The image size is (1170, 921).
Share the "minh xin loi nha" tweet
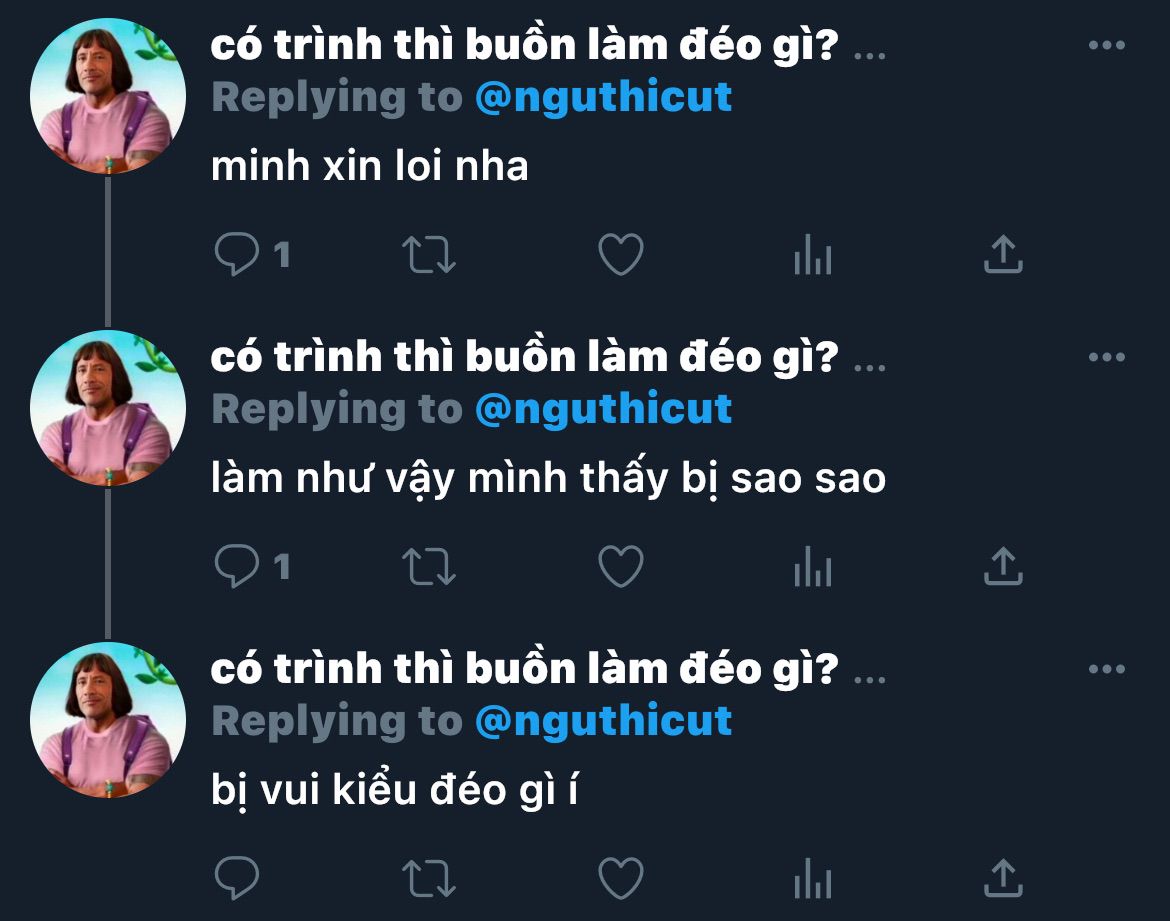[1003, 254]
